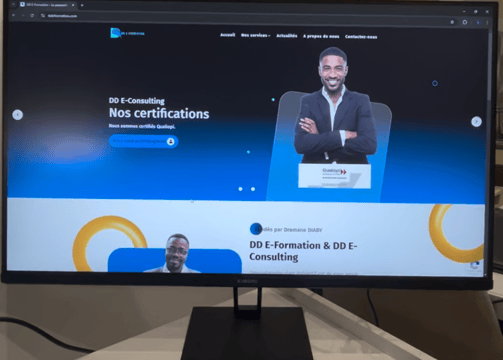Click the reCAPTCHA badge
The height and width of the screenshot is (360, 503).
475,267
